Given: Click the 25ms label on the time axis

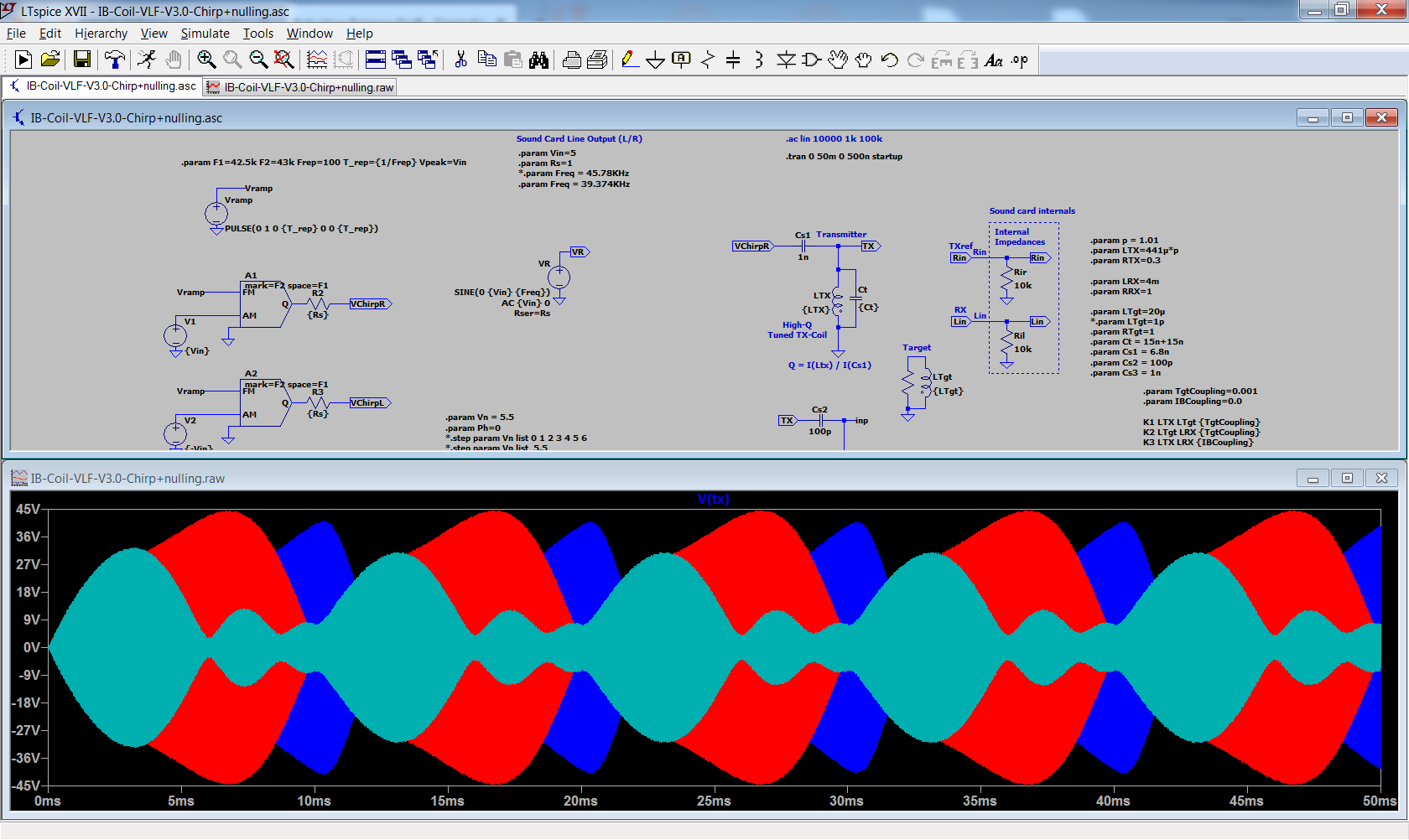Looking at the screenshot, I should tap(714, 801).
